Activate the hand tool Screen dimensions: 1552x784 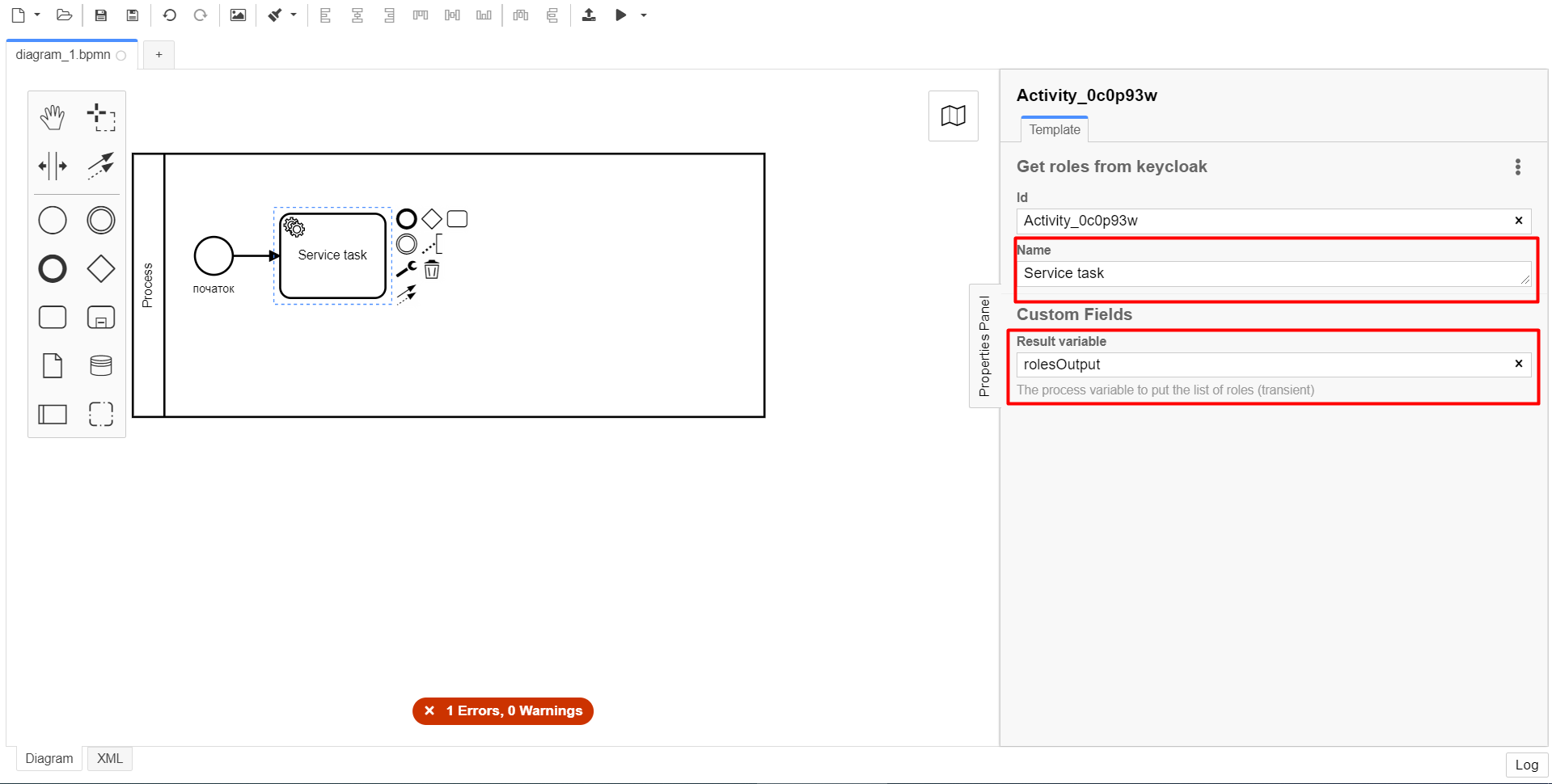53,117
